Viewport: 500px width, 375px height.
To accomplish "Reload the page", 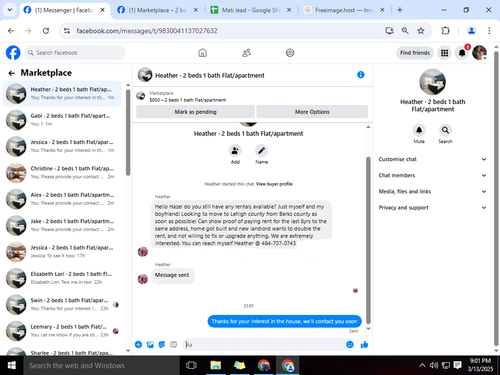I will point(46,31).
